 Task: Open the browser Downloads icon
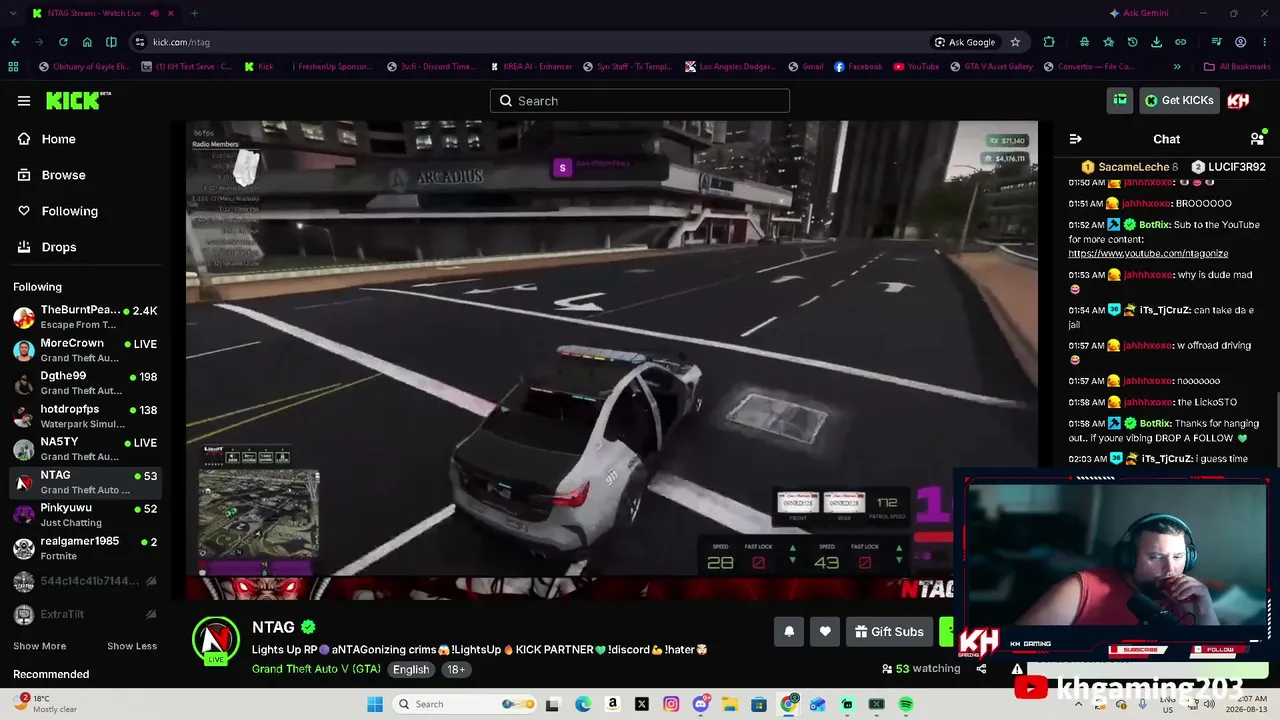click(1157, 42)
